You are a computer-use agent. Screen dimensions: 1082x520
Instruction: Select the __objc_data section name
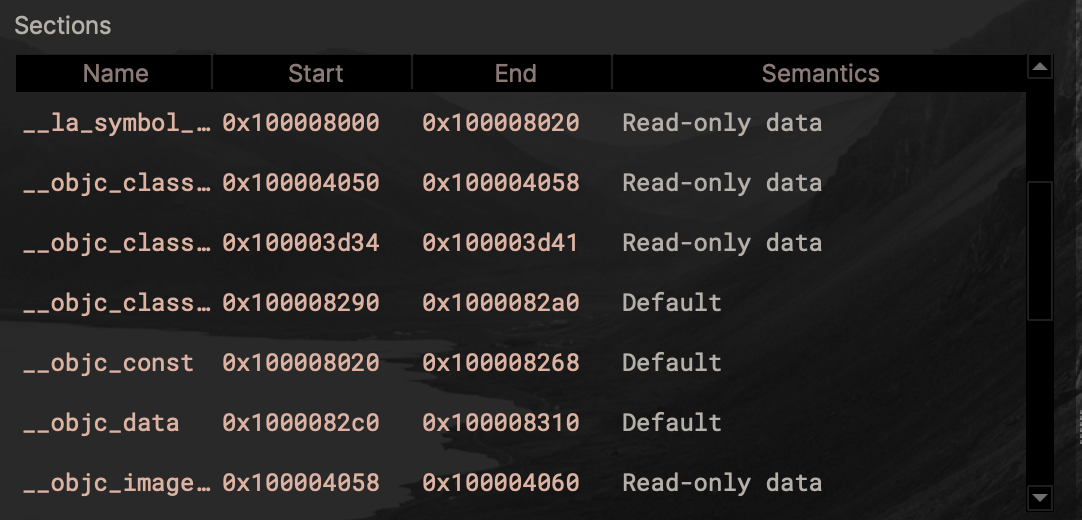pyautogui.click(x=101, y=423)
